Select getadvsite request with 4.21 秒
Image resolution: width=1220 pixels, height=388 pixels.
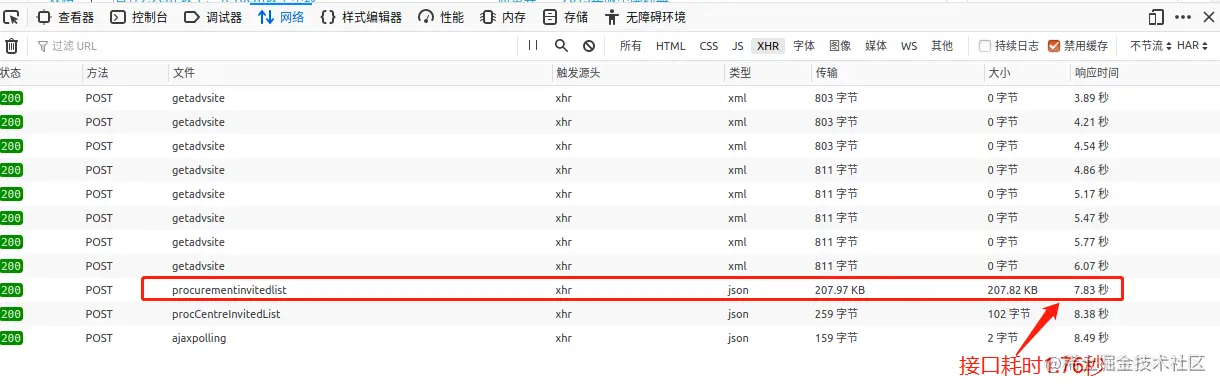(x=610, y=122)
